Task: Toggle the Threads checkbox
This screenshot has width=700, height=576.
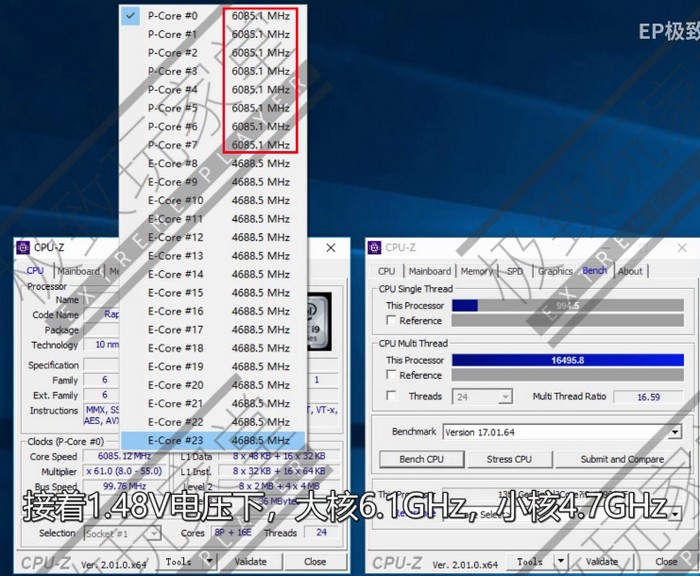Action: coord(392,396)
